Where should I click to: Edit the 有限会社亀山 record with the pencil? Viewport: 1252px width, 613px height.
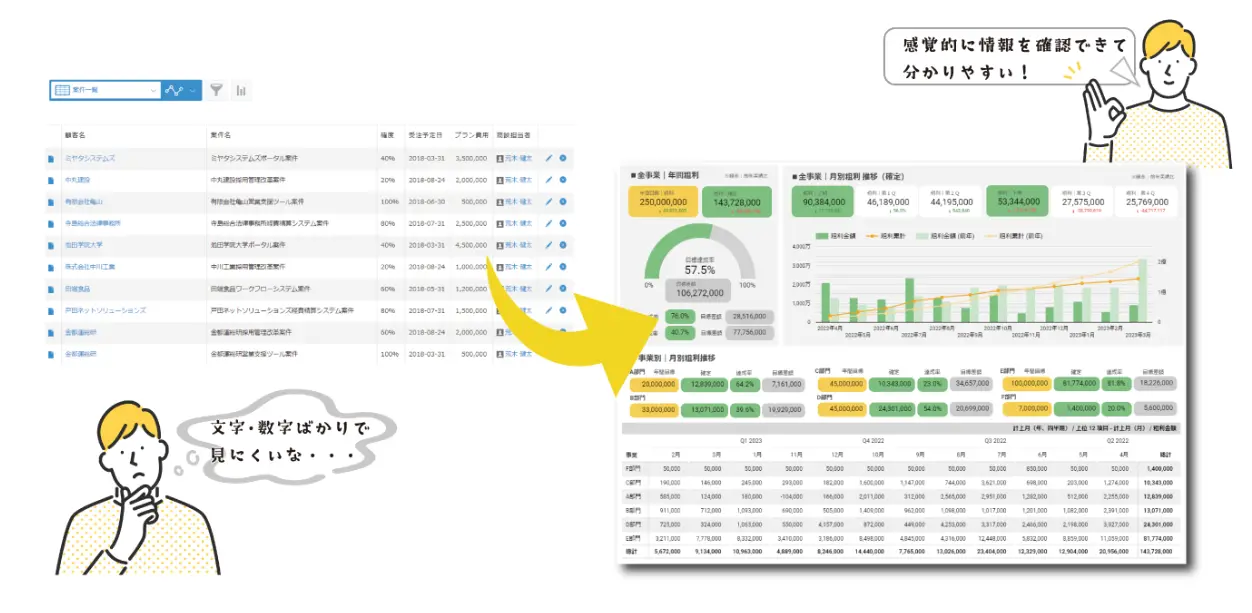click(548, 202)
